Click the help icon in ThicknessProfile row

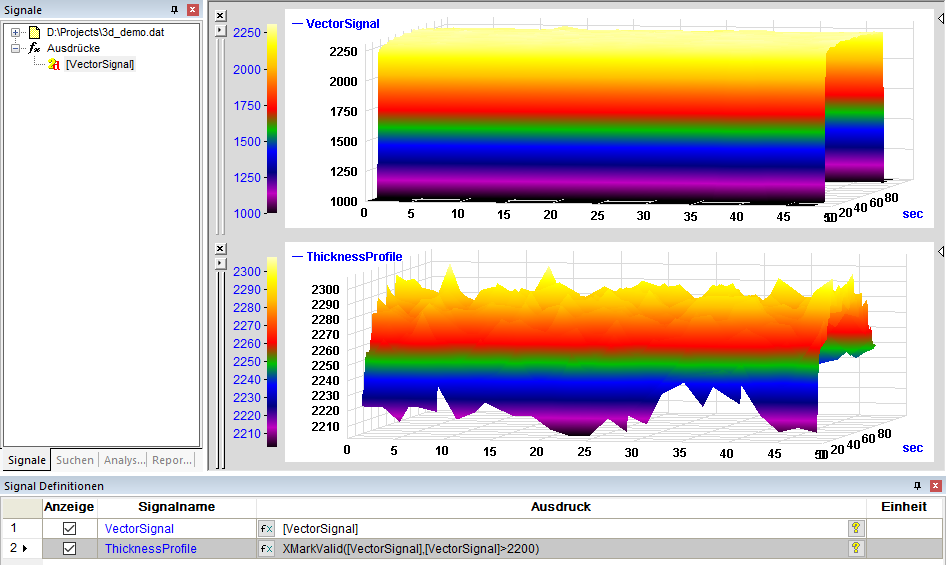tap(856, 548)
